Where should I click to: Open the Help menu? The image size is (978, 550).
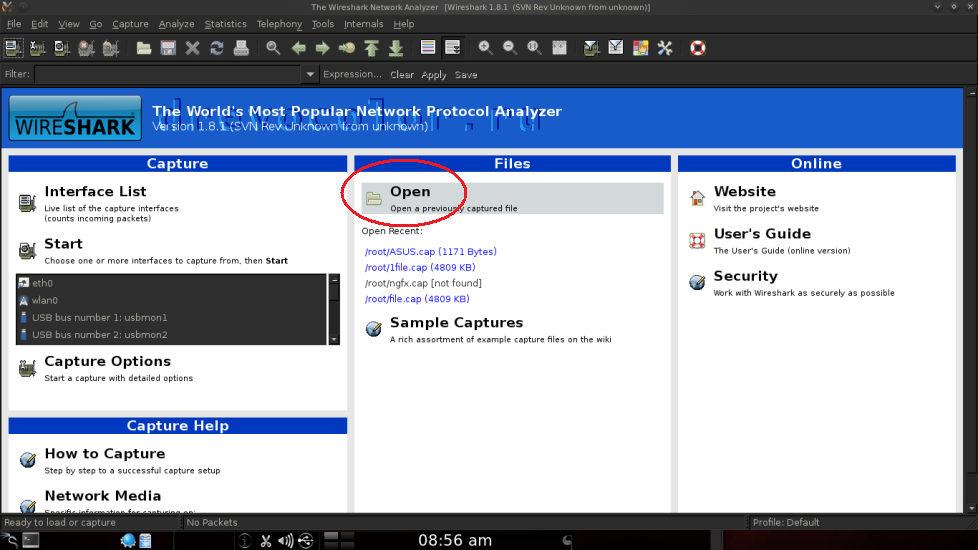[404, 24]
